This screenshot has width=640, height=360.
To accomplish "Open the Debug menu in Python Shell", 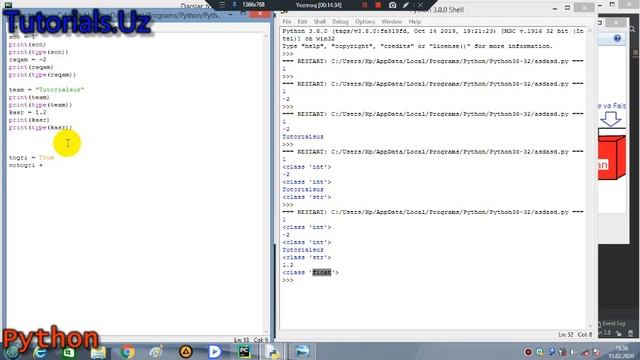I will [340, 22].
